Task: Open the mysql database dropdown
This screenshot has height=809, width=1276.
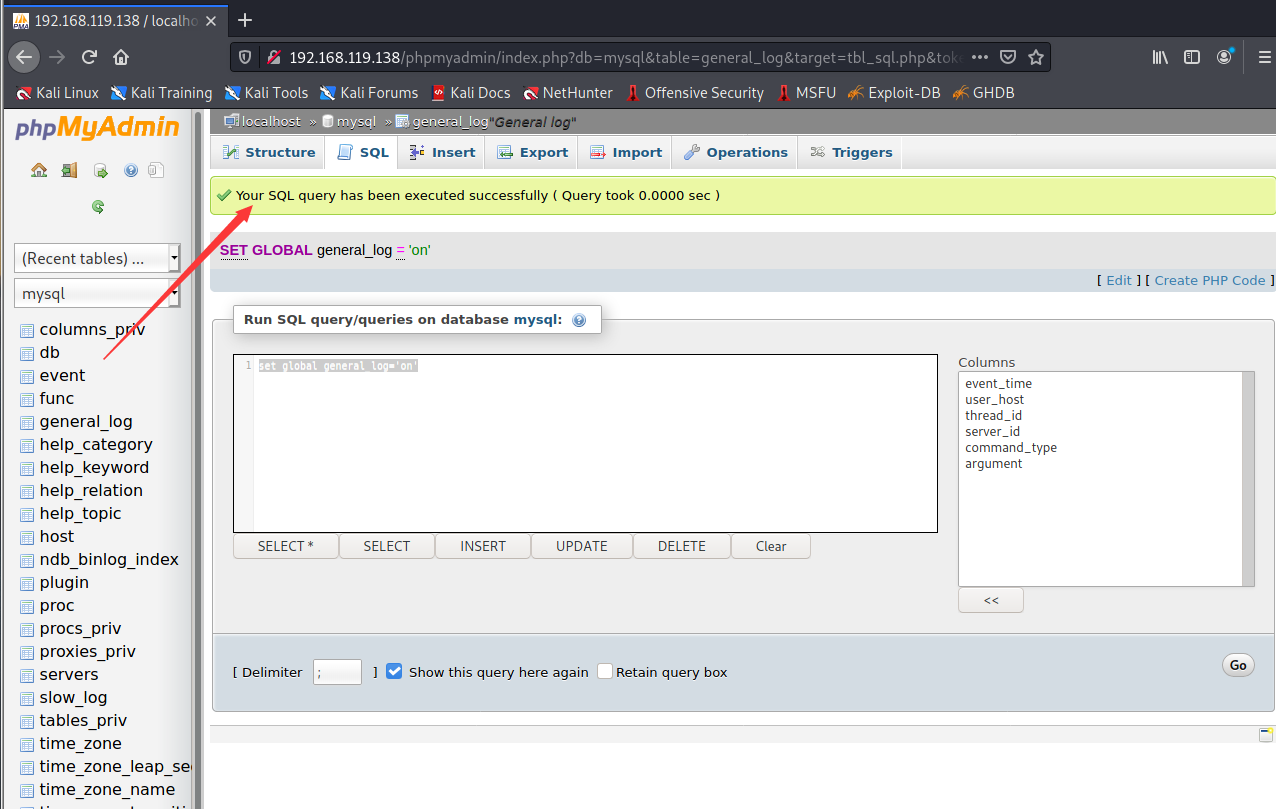Action: tap(97, 294)
